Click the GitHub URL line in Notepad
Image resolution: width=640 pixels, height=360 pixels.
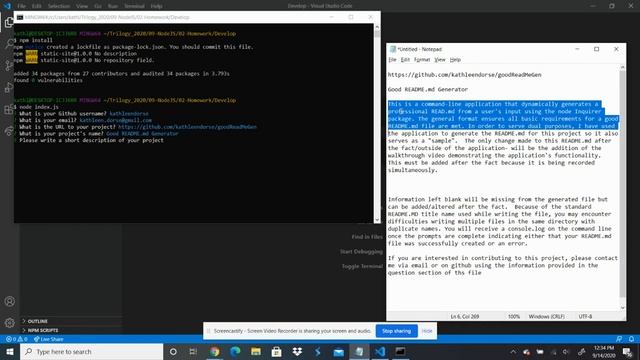(464, 75)
